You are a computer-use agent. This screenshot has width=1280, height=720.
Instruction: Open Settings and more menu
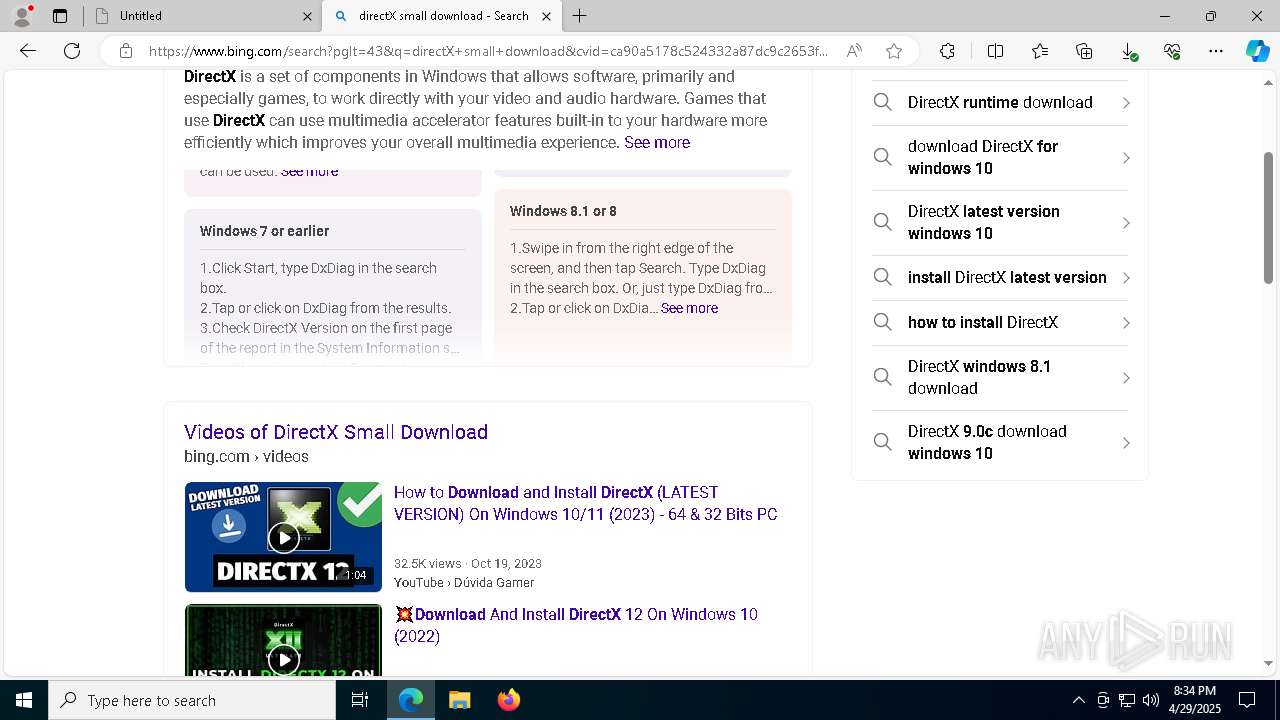pos(1216,51)
